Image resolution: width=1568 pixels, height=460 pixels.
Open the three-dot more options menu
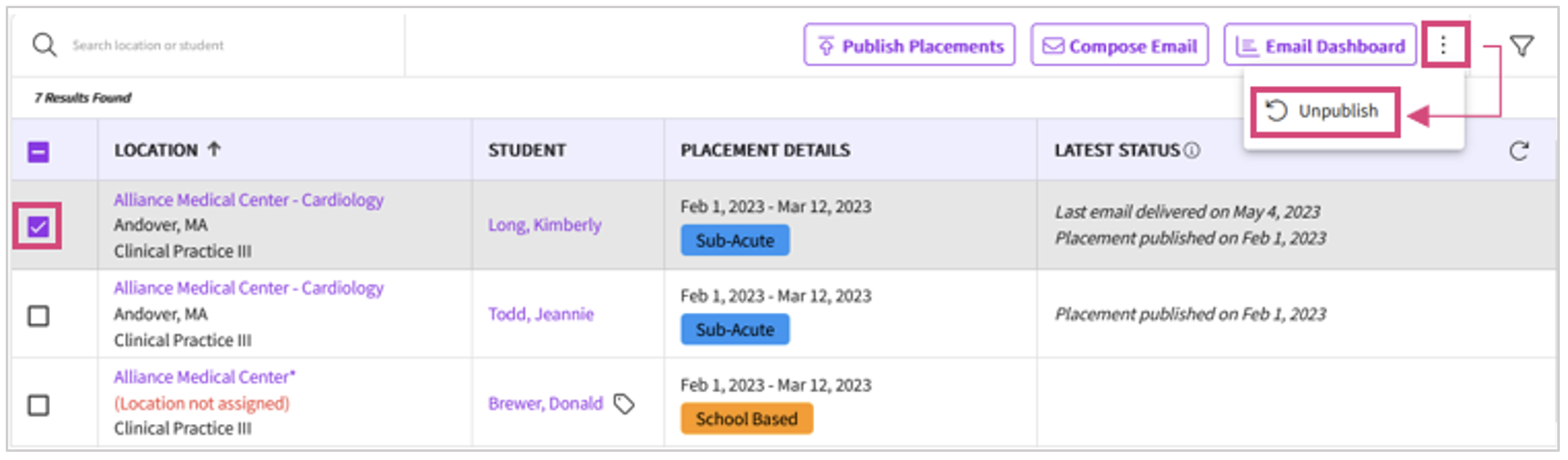1444,45
